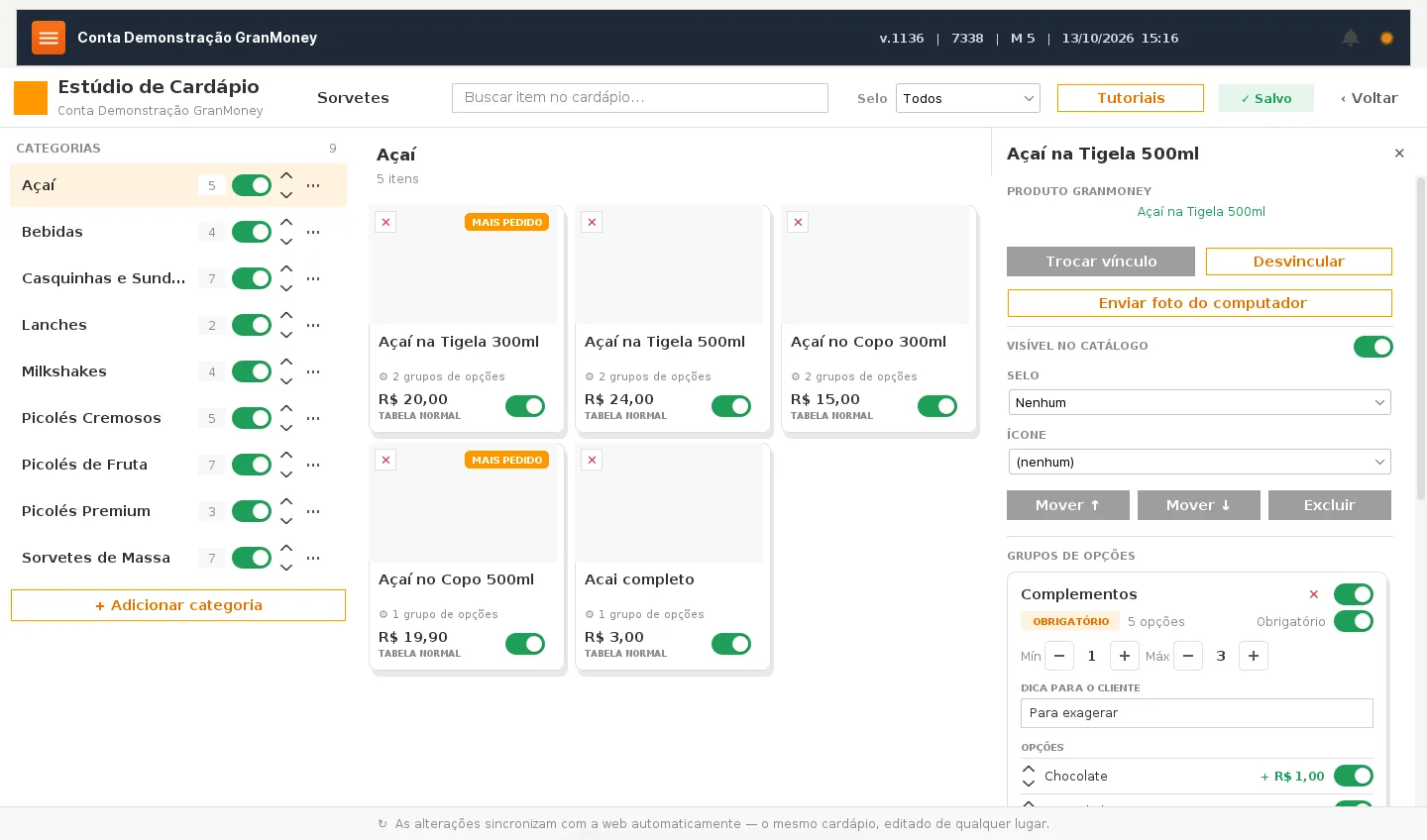Select the Casquinhas e Sundaes category
The width and height of the screenshot is (1427, 840).
pos(104,278)
